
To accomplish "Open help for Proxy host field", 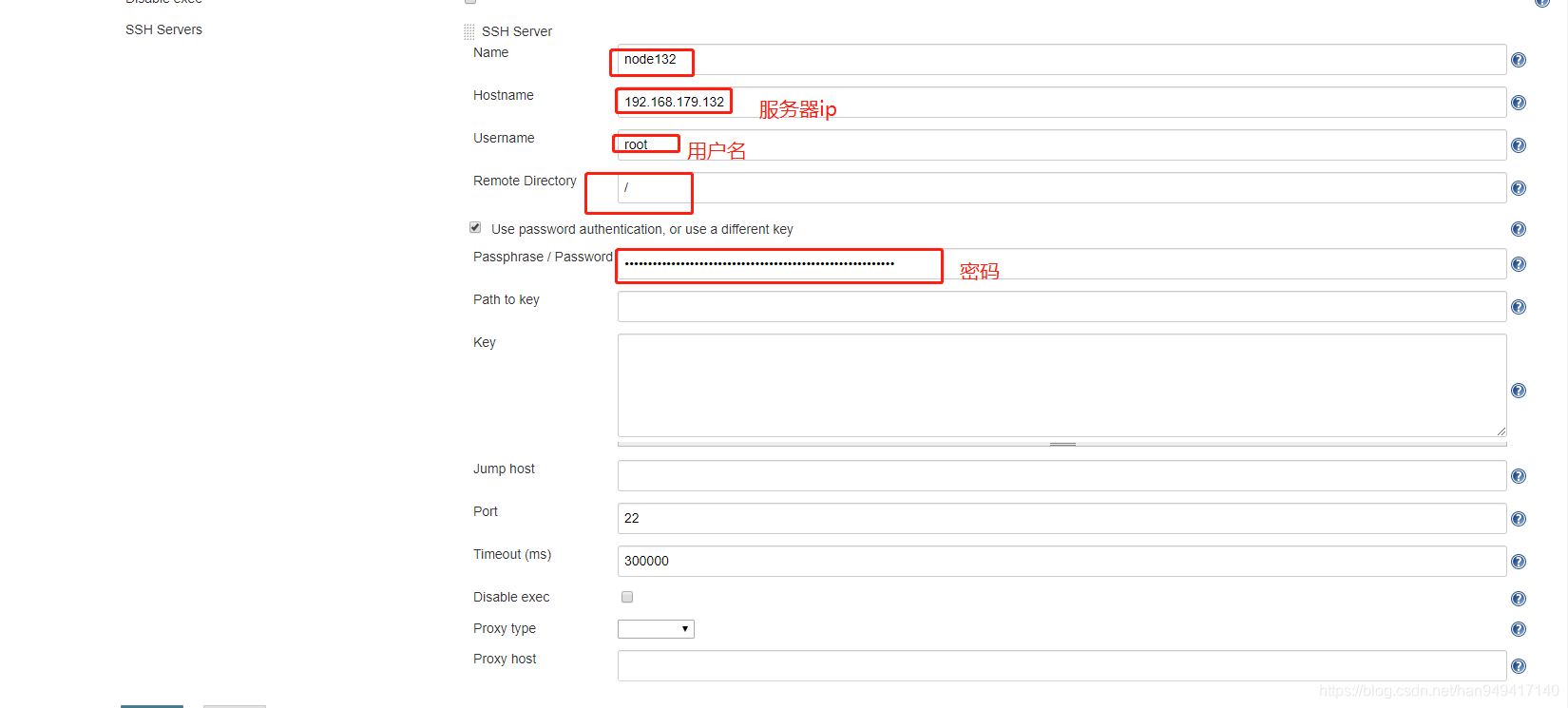I will click(x=1519, y=666).
